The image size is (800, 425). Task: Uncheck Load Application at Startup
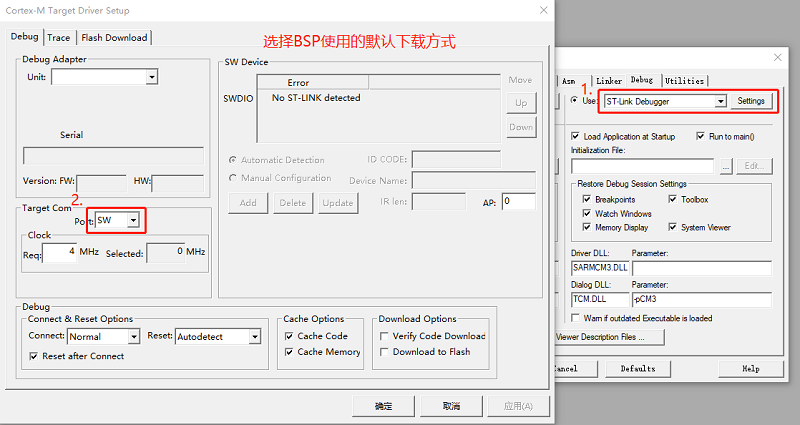(x=575, y=136)
